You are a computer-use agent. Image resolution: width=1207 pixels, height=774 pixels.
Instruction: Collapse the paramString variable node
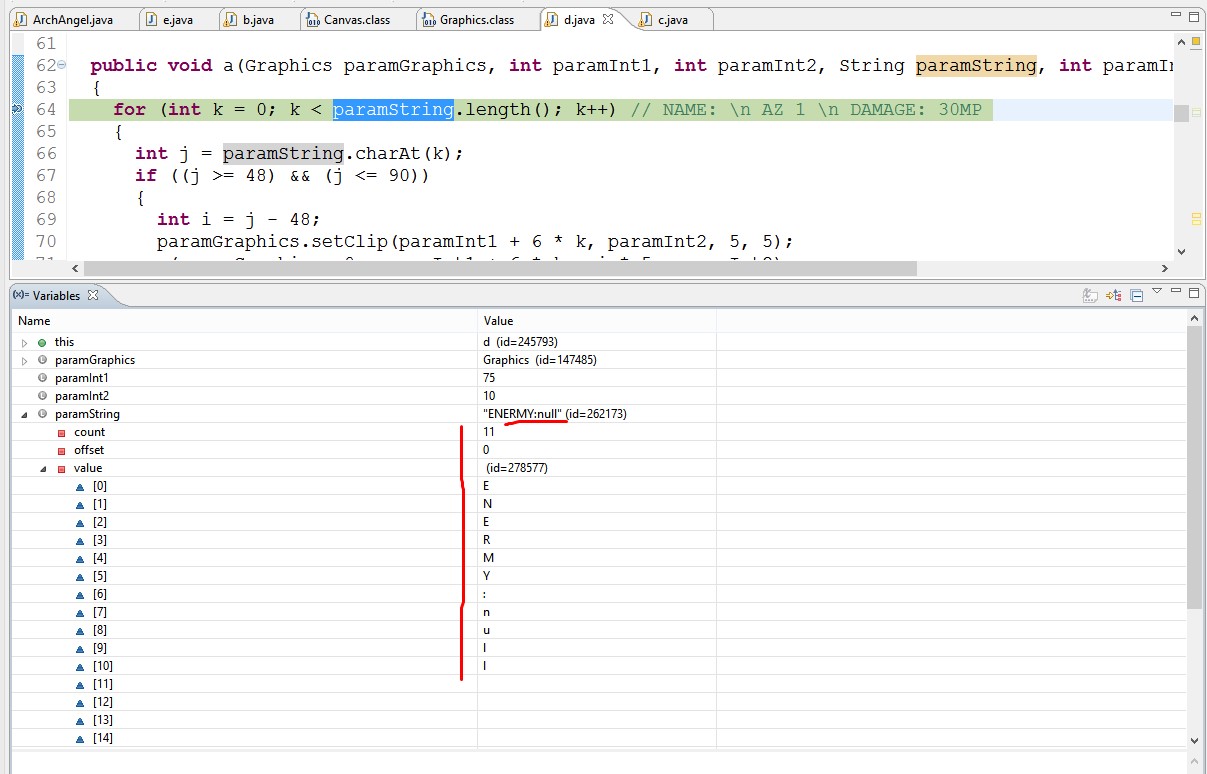[x=24, y=413]
